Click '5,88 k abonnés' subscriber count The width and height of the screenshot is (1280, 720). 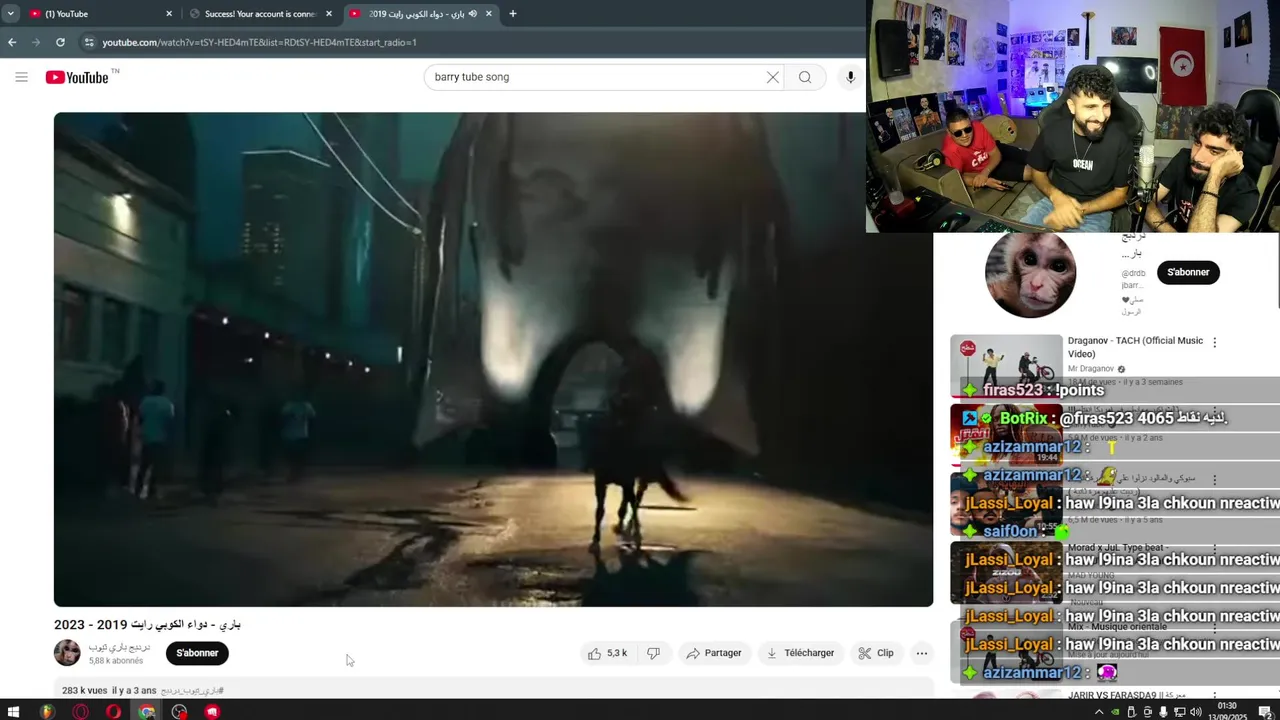coord(115,661)
